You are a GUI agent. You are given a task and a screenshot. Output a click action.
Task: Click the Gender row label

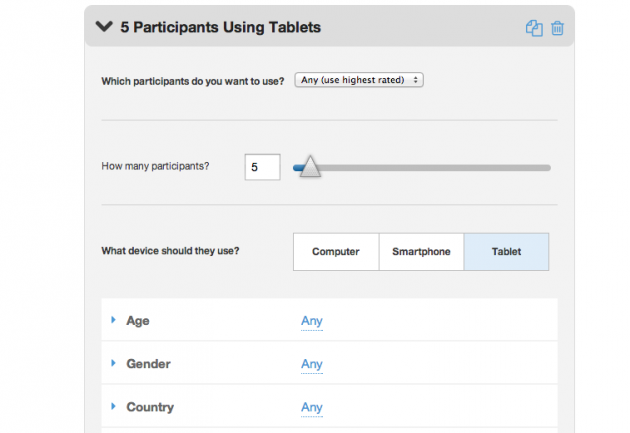point(148,364)
